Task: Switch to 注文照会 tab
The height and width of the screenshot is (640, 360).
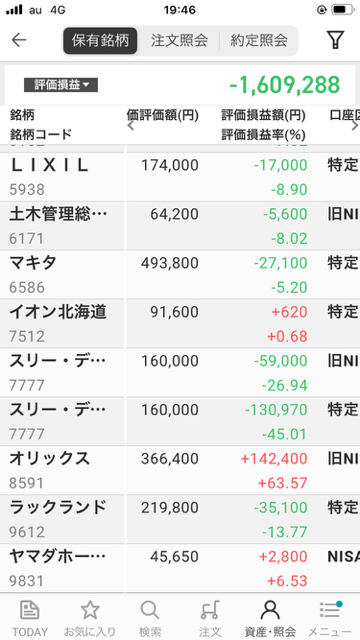Action: click(179, 40)
